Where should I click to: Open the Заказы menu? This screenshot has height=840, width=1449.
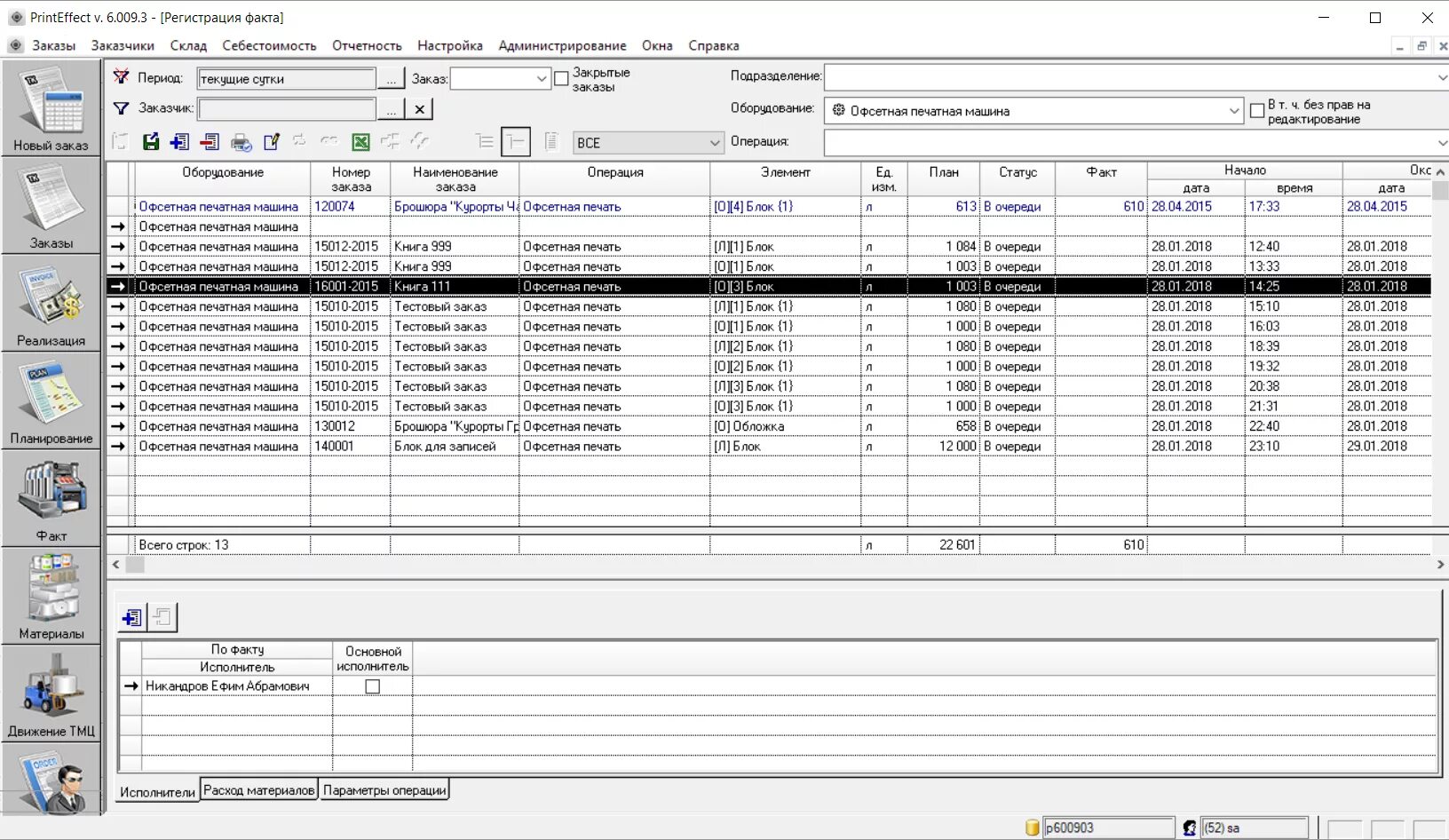[x=54, y=45]
